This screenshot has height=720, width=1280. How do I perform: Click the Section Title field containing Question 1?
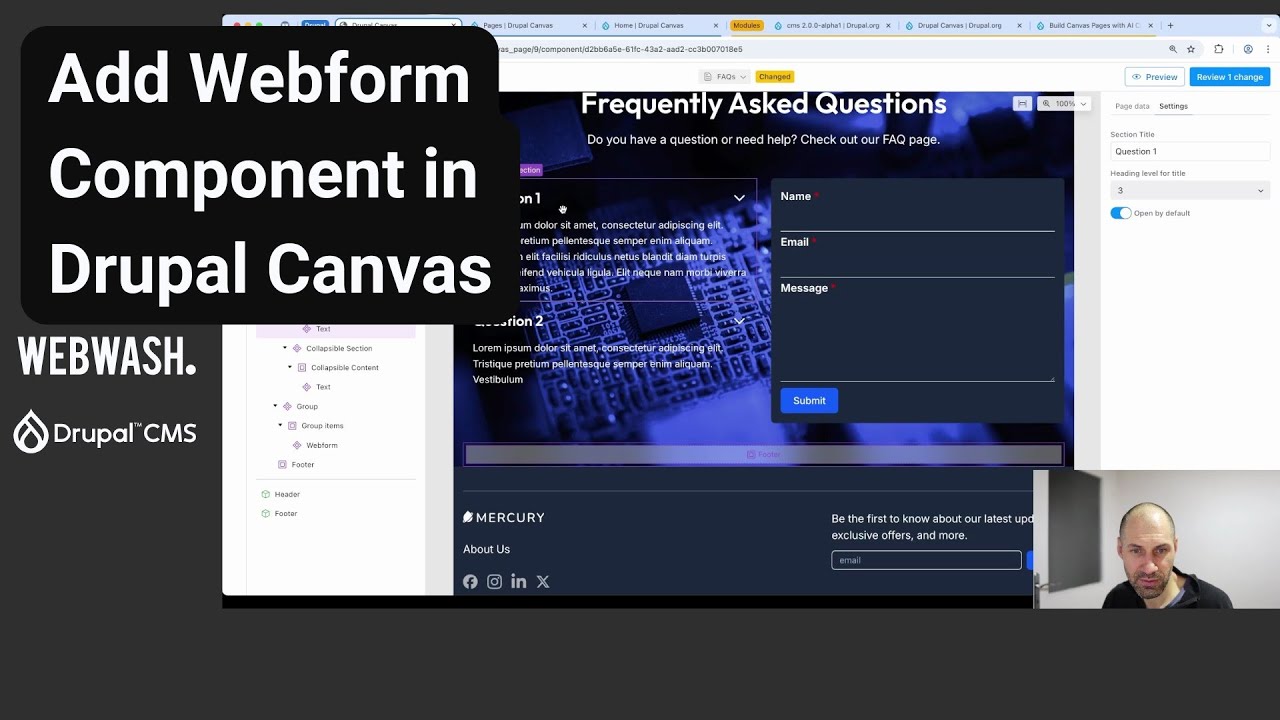(x=1190, y=151)
